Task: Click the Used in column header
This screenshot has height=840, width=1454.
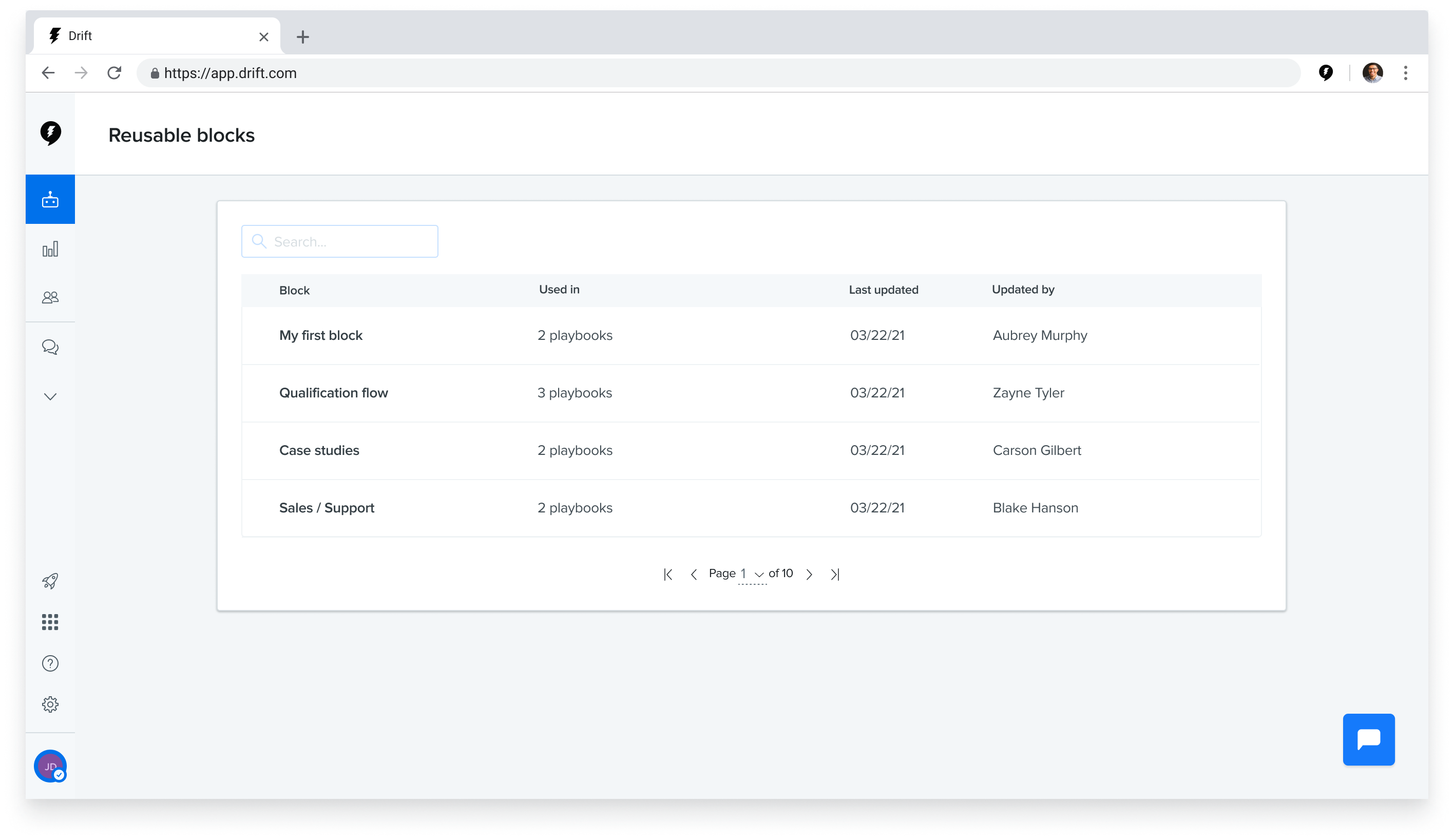Action: 559,290
